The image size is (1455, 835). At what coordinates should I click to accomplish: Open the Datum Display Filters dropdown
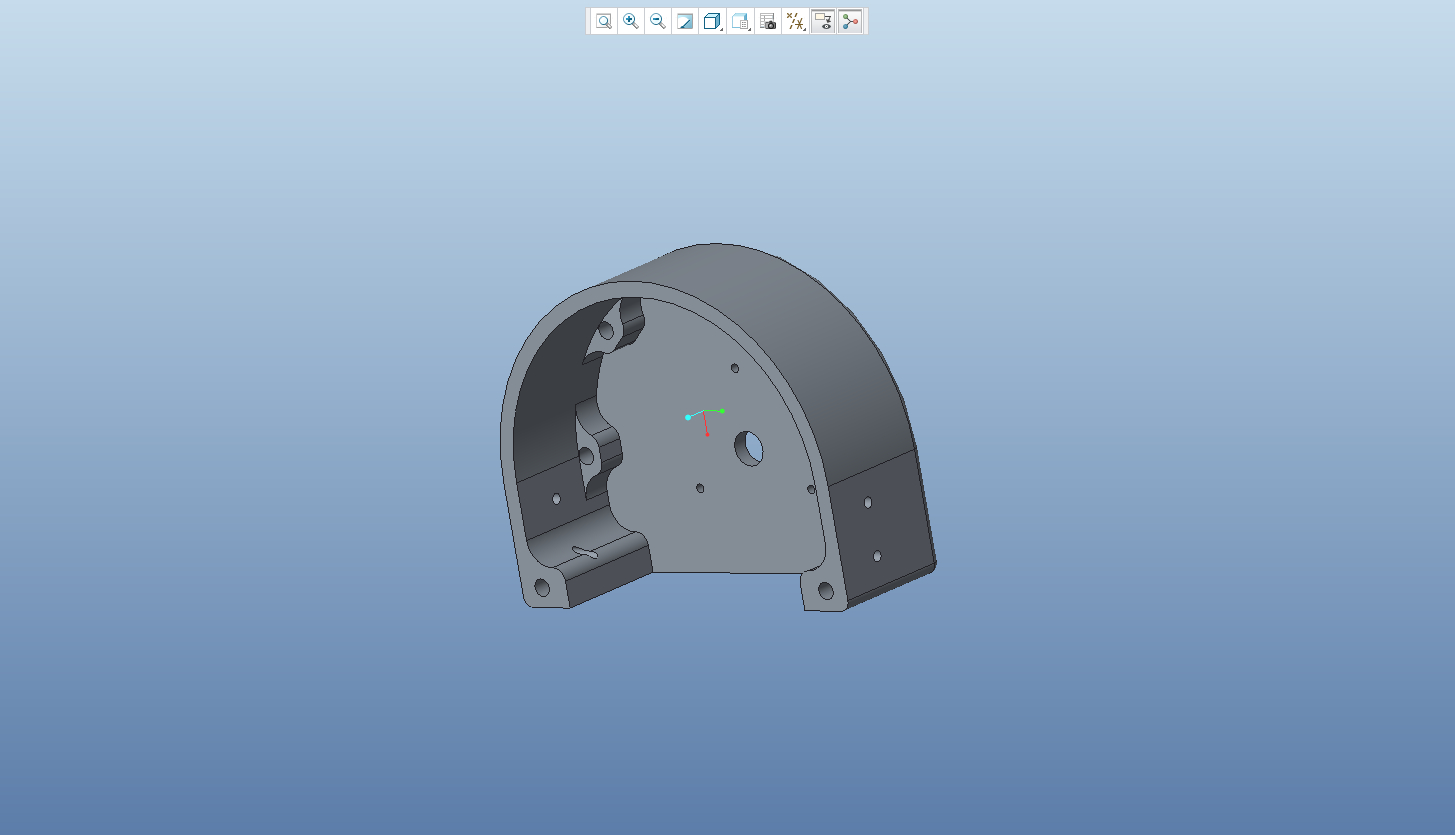796,21
